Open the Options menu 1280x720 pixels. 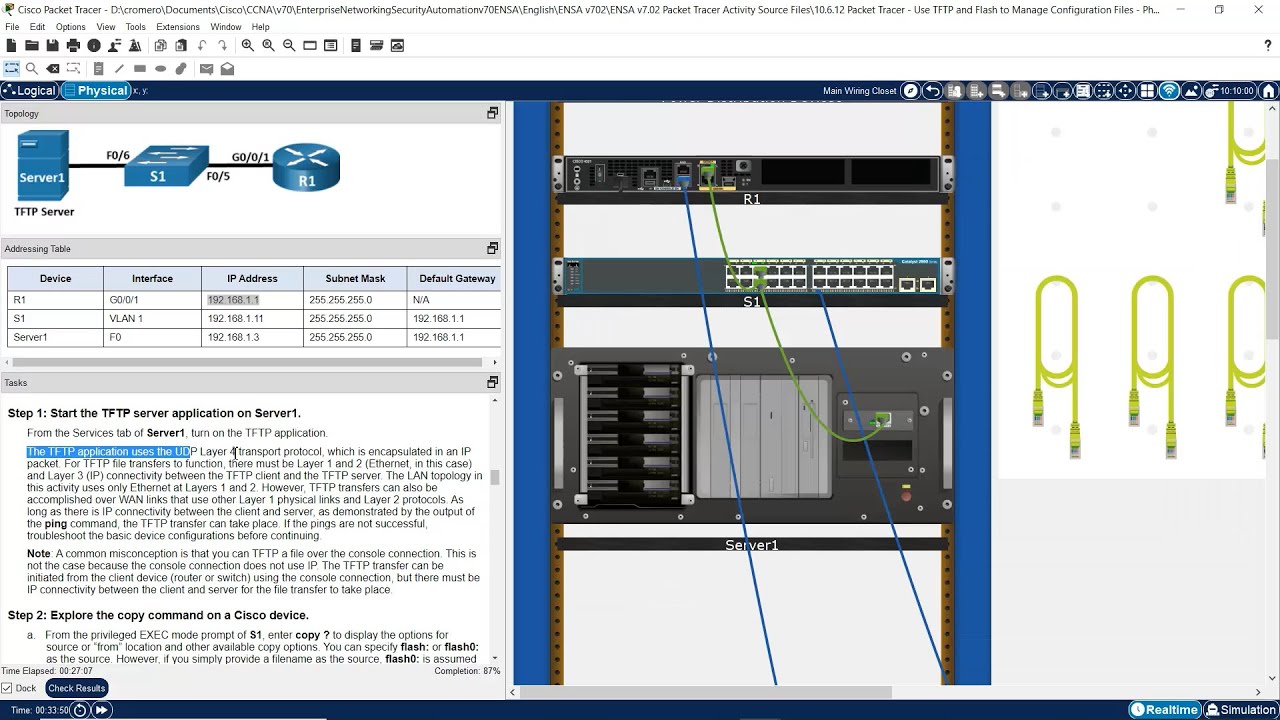70,27
